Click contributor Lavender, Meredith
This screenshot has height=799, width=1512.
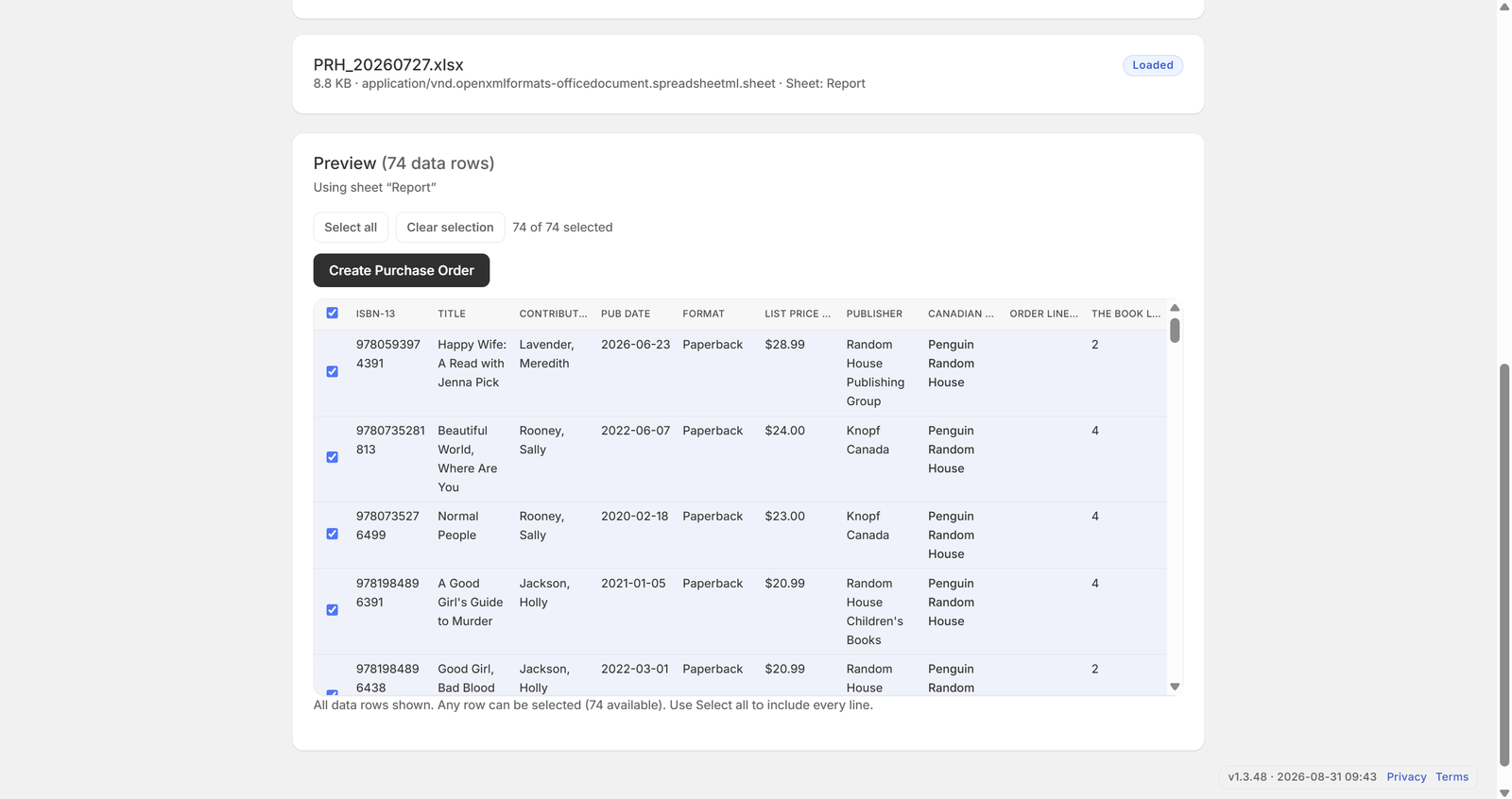546,354
